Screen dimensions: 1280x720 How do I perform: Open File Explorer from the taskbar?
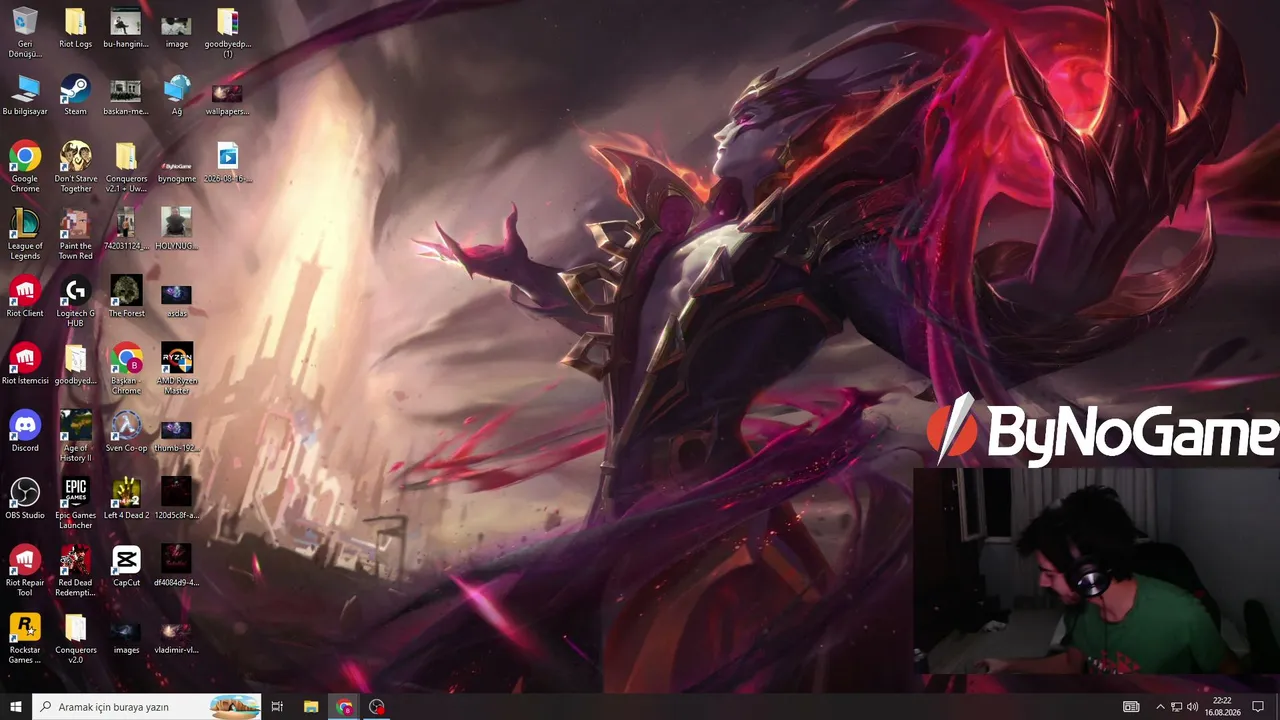311,707
